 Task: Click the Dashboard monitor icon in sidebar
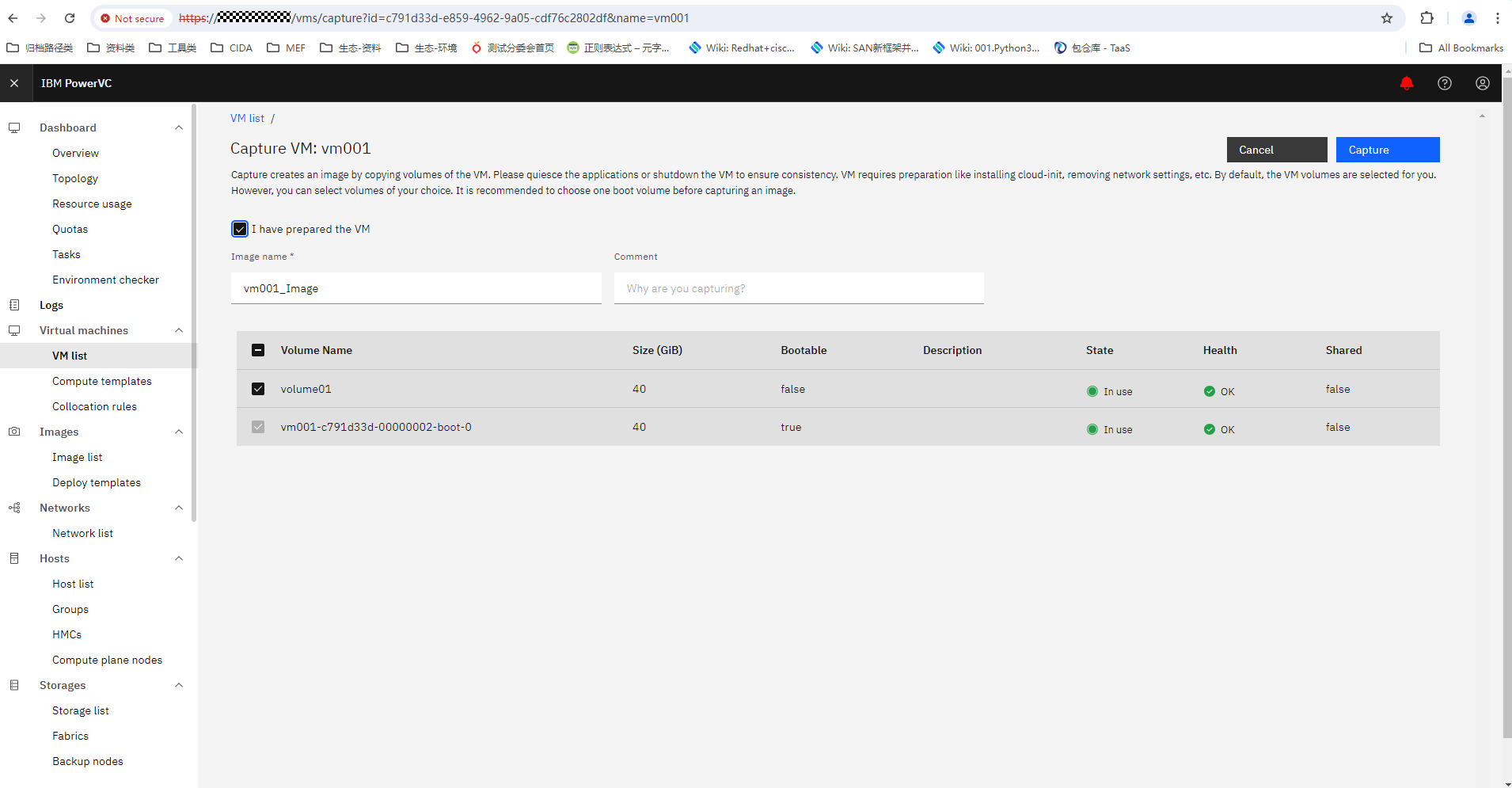[14, 128]
